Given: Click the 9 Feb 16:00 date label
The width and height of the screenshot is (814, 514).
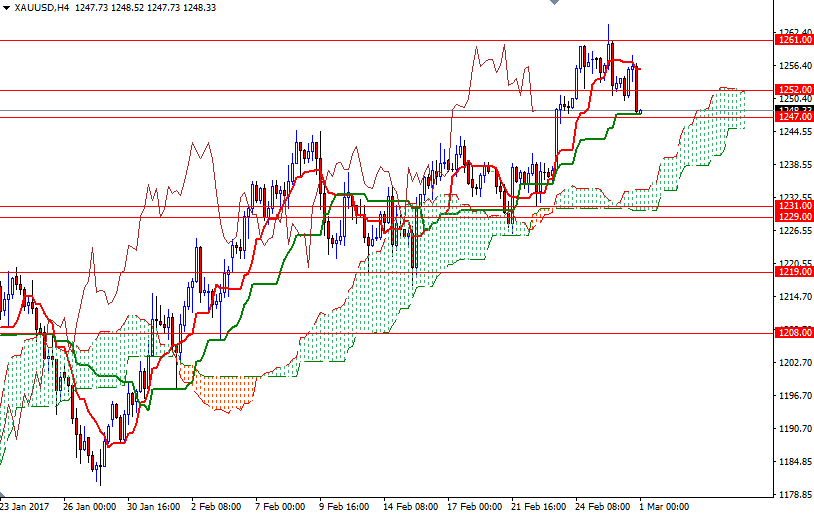Looking at the screenshot, I should pyautogui.click(x=345, y=506).
